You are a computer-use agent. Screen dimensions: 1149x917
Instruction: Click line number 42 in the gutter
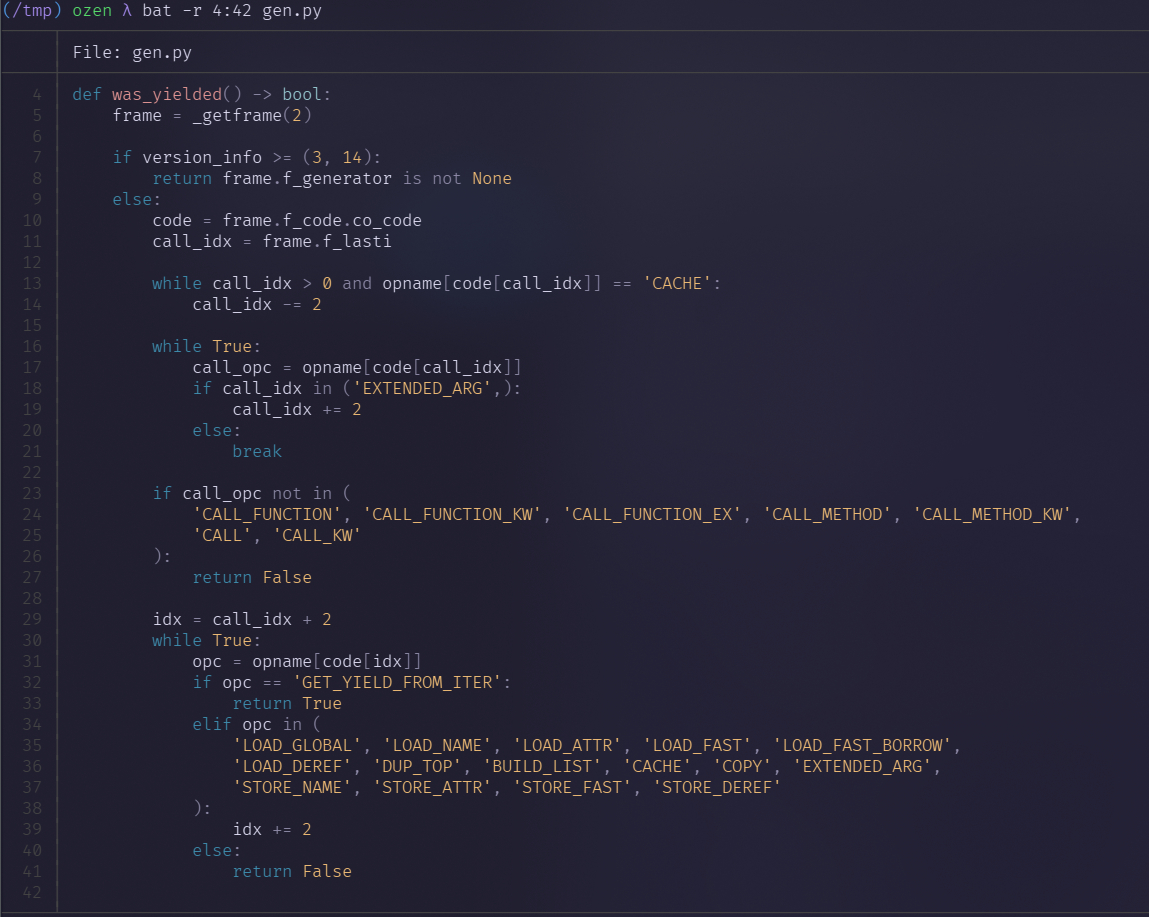click(x=32, y=892)
